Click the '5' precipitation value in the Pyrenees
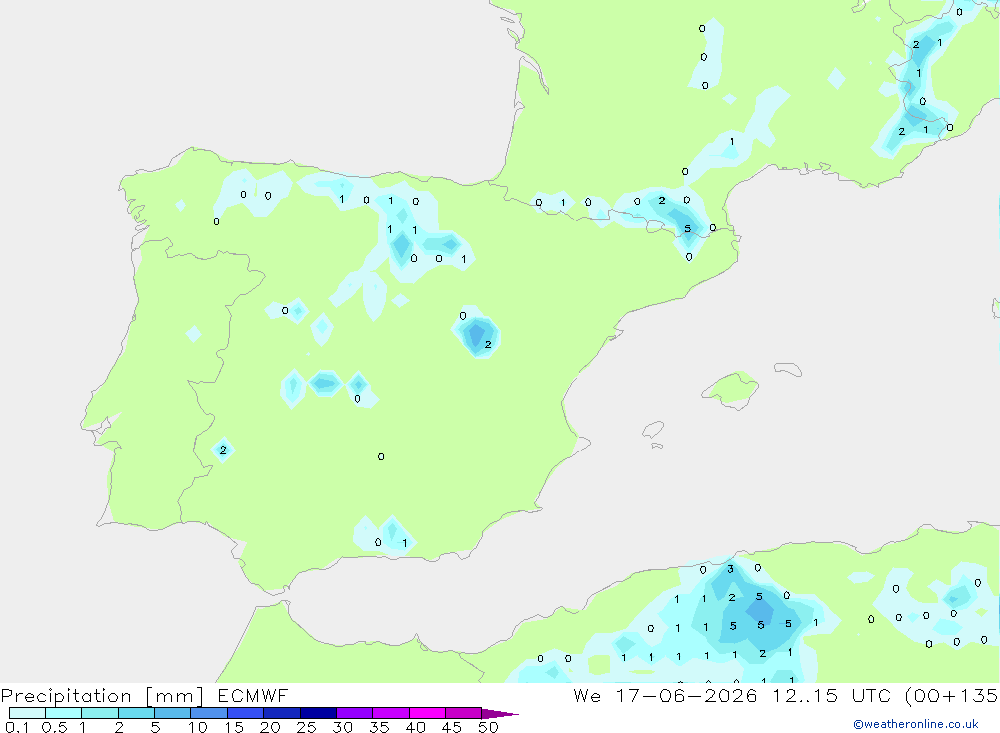This screenshot has height=733, width=1000. (x=688, y=228)
